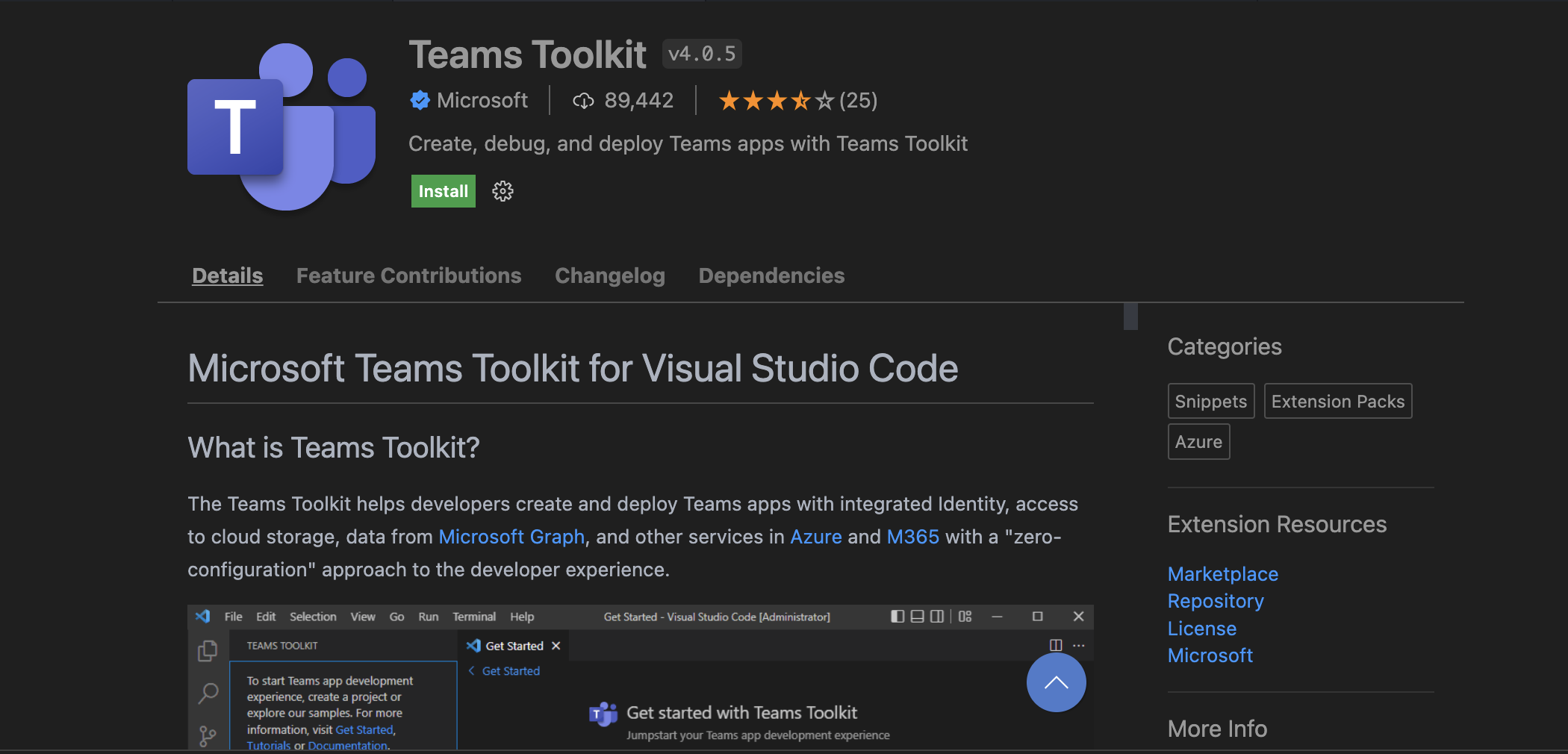Click the VS Code logo in the embedded screenshot
The image size is (1568, 754).
coord(202,617)
